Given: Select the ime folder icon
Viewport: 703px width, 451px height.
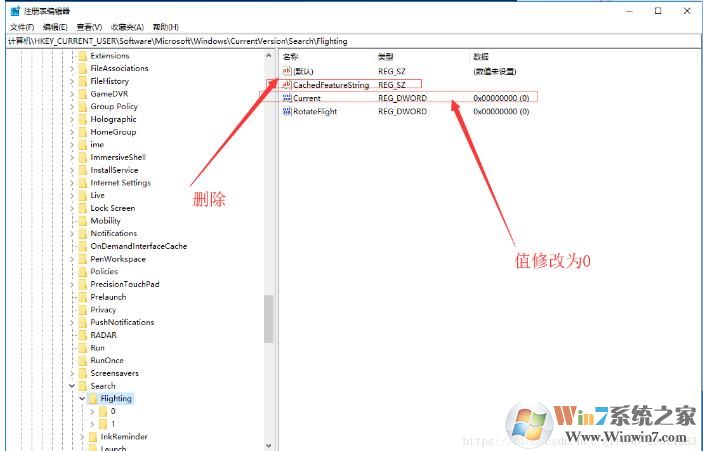Looking at the screenshot, I should (82, 144).
